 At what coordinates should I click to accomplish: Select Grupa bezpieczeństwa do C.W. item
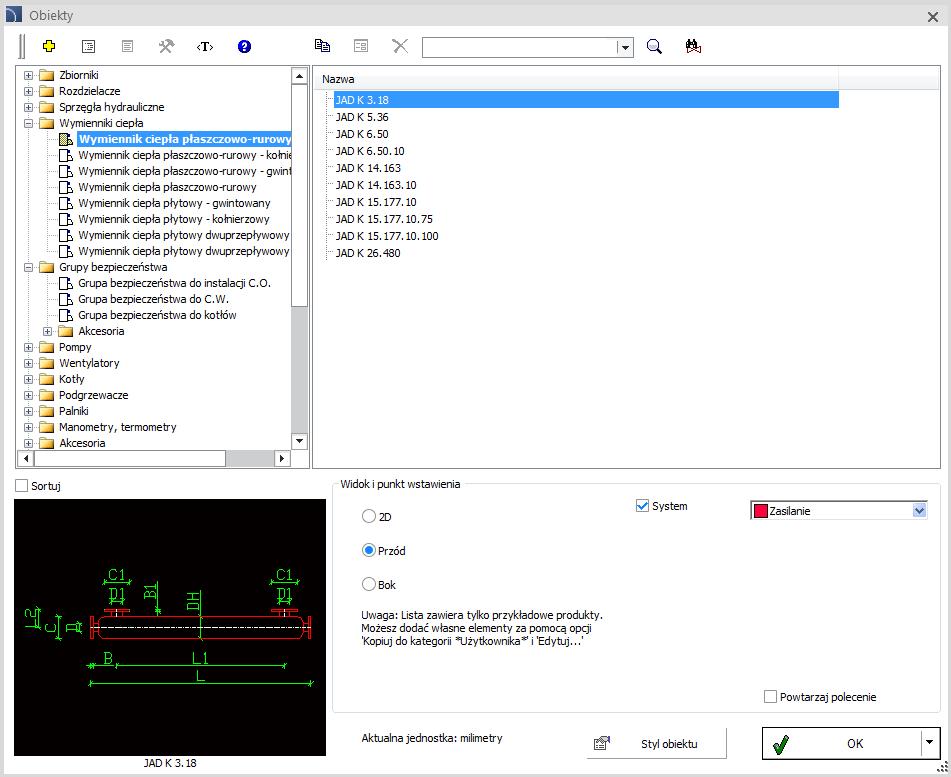tap(153, 299)
